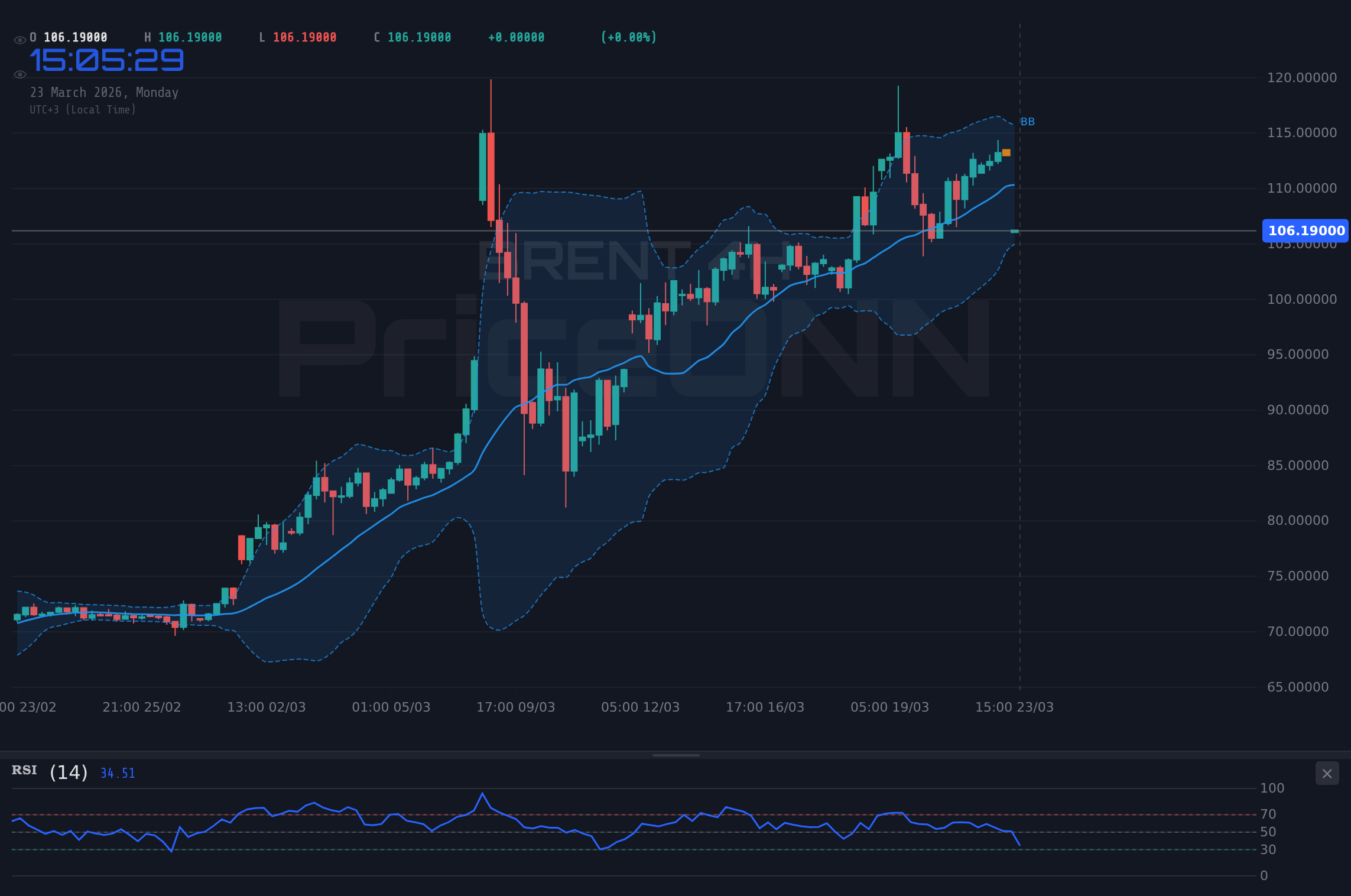Click the BB indicator label on the chart
This screenshot has height=896, width=1351.
[1027, 122]
